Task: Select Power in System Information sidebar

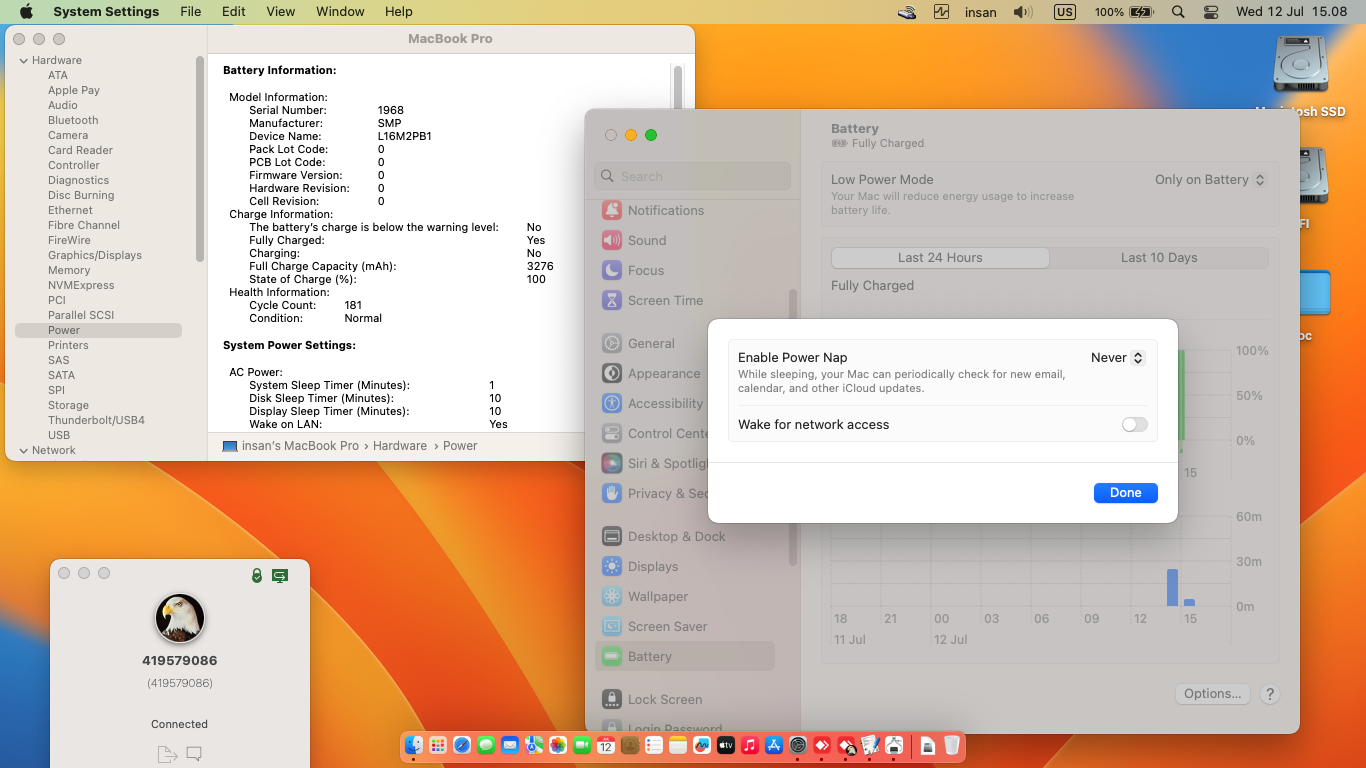Action: pyautogui.click(x=98, y=330)
